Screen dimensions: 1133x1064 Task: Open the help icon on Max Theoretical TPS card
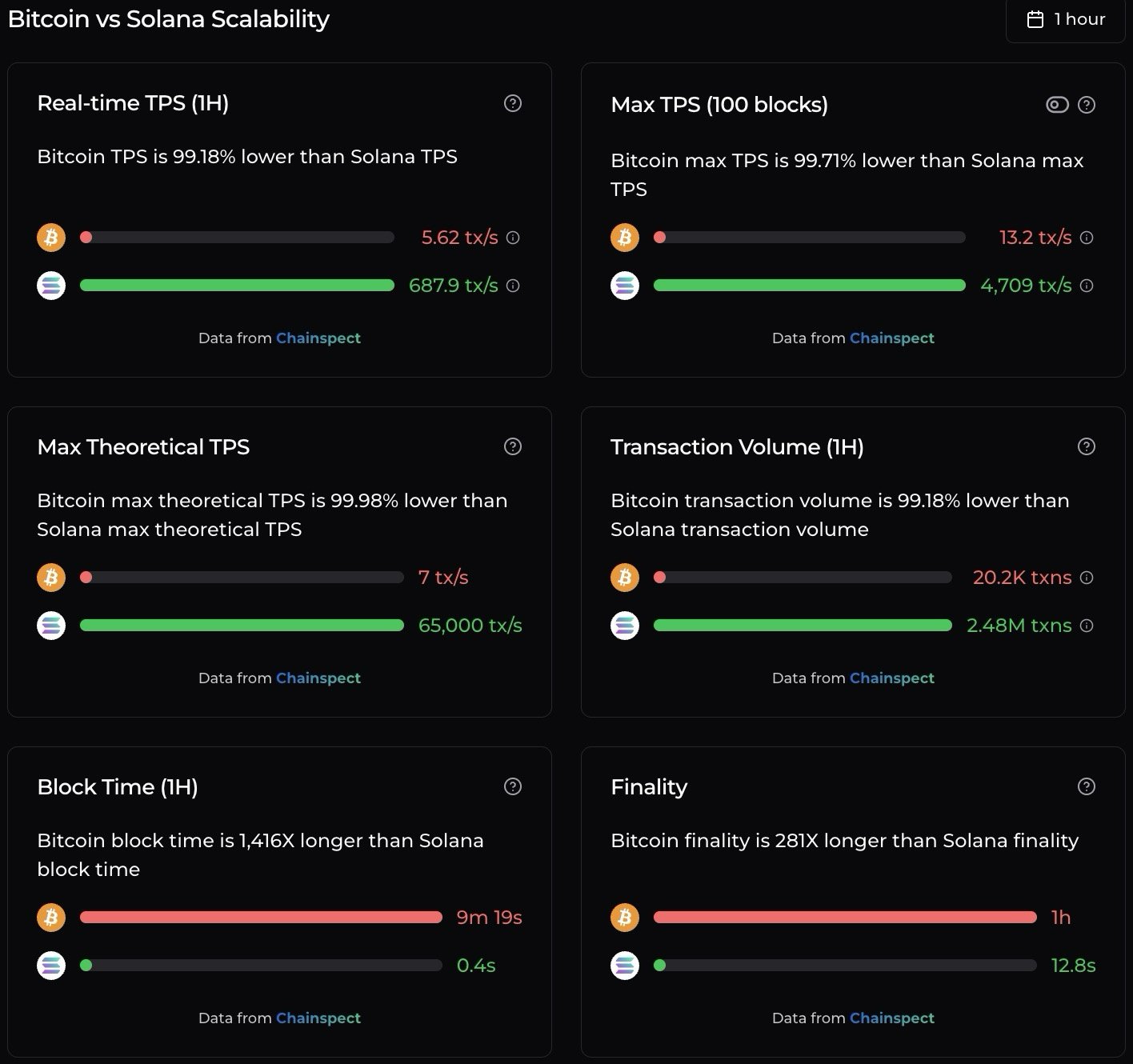513,446
